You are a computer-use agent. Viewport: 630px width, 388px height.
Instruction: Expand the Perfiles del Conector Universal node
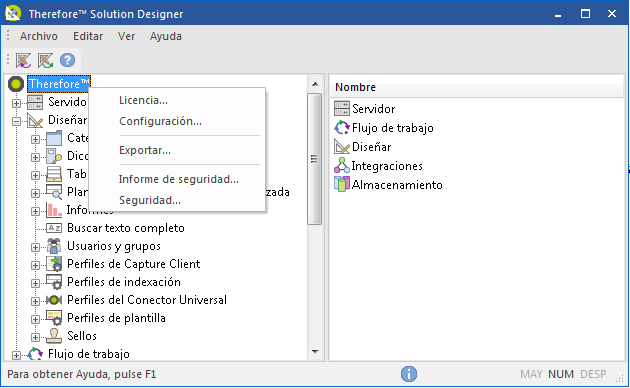point(35,301)
